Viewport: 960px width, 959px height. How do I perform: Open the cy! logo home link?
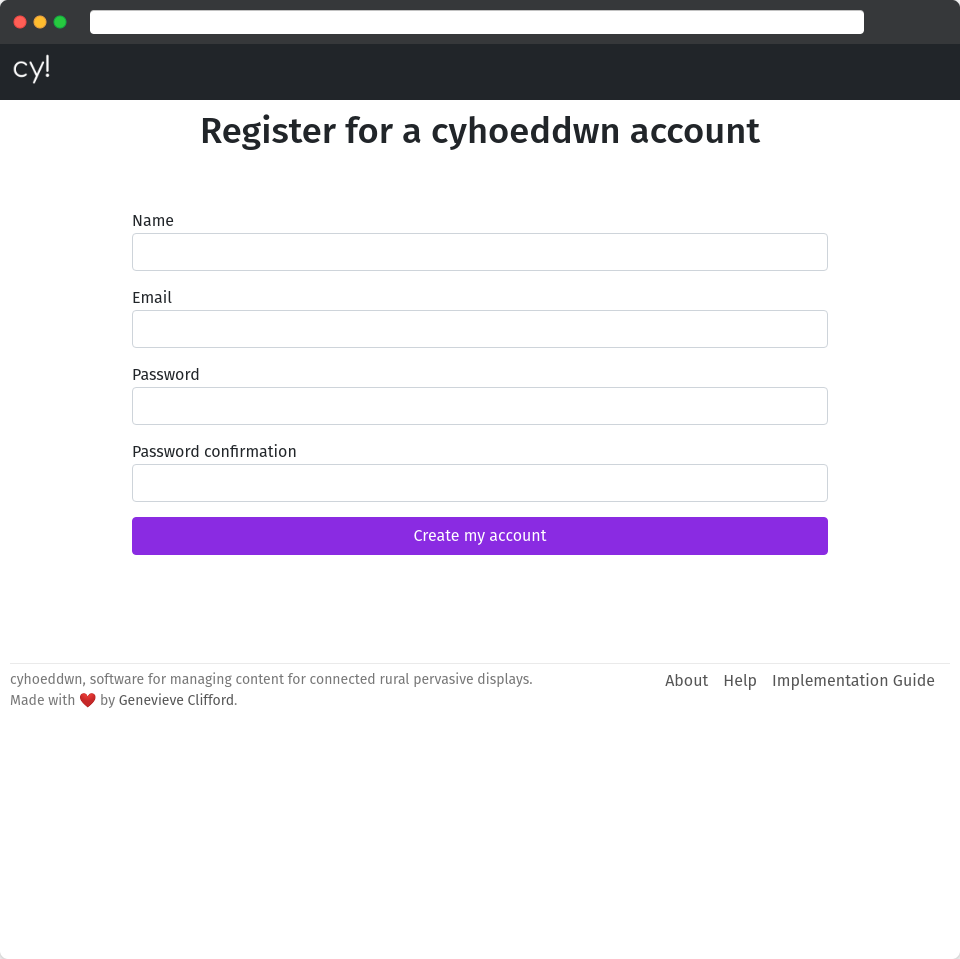click(31, 68)
